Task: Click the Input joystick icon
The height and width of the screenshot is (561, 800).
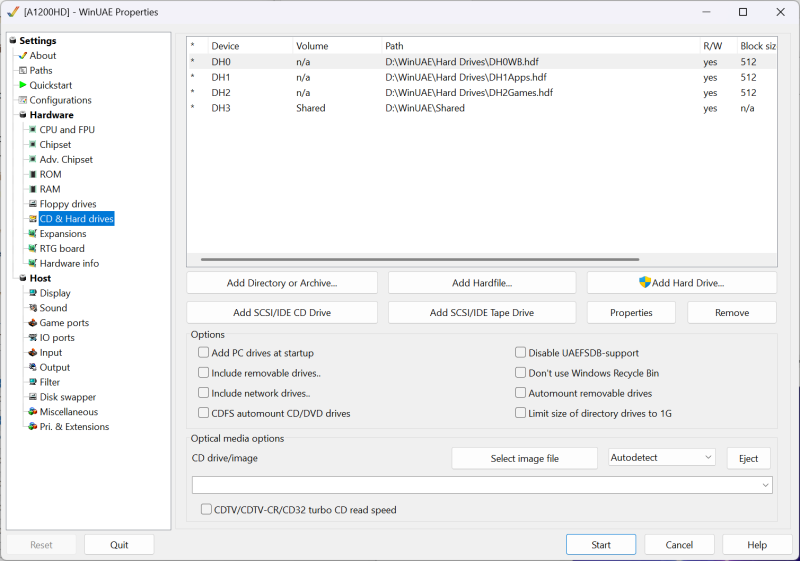Action: 33,352
